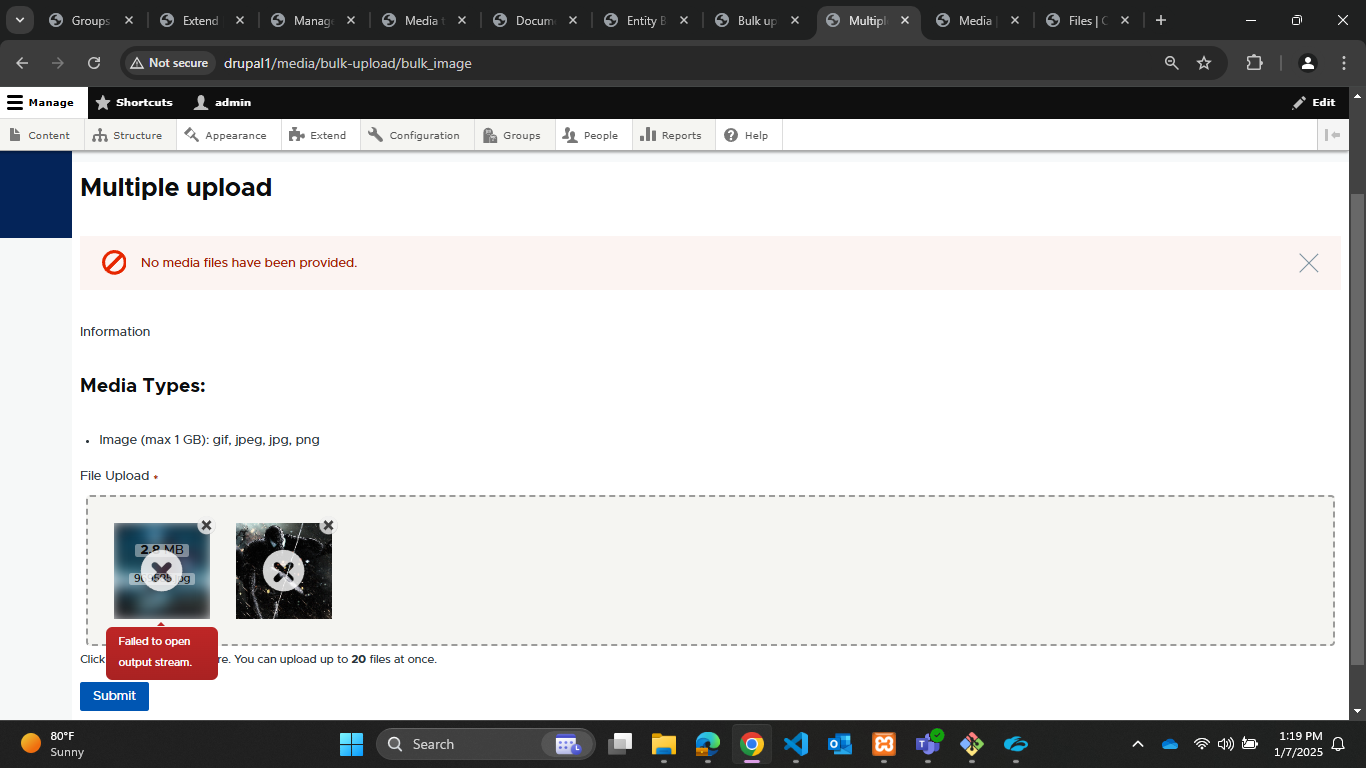The height and width of the screenshot is (768, 1366).
Task: Open the Windows Start menu
Action: pyautogui.click(x=352, y=744)
